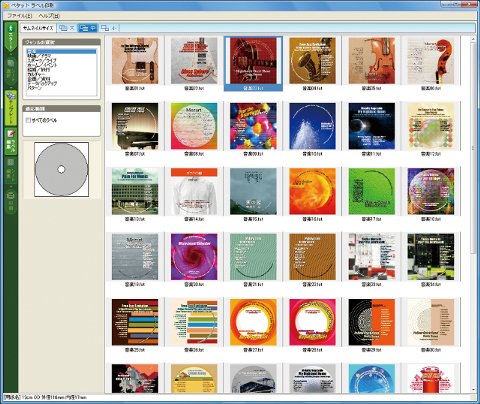Select the 音楽02 white guitar template
Viewport: 480px width, 404px height.
pyautogui.click(x=194, y=61)
